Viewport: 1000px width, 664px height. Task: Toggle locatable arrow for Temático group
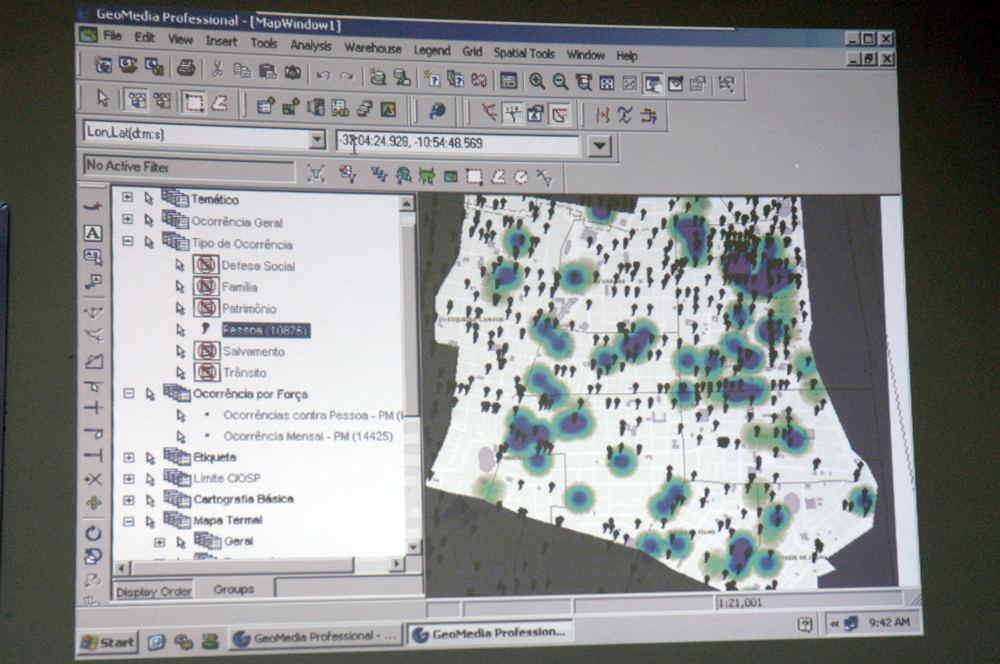point(149,198)
